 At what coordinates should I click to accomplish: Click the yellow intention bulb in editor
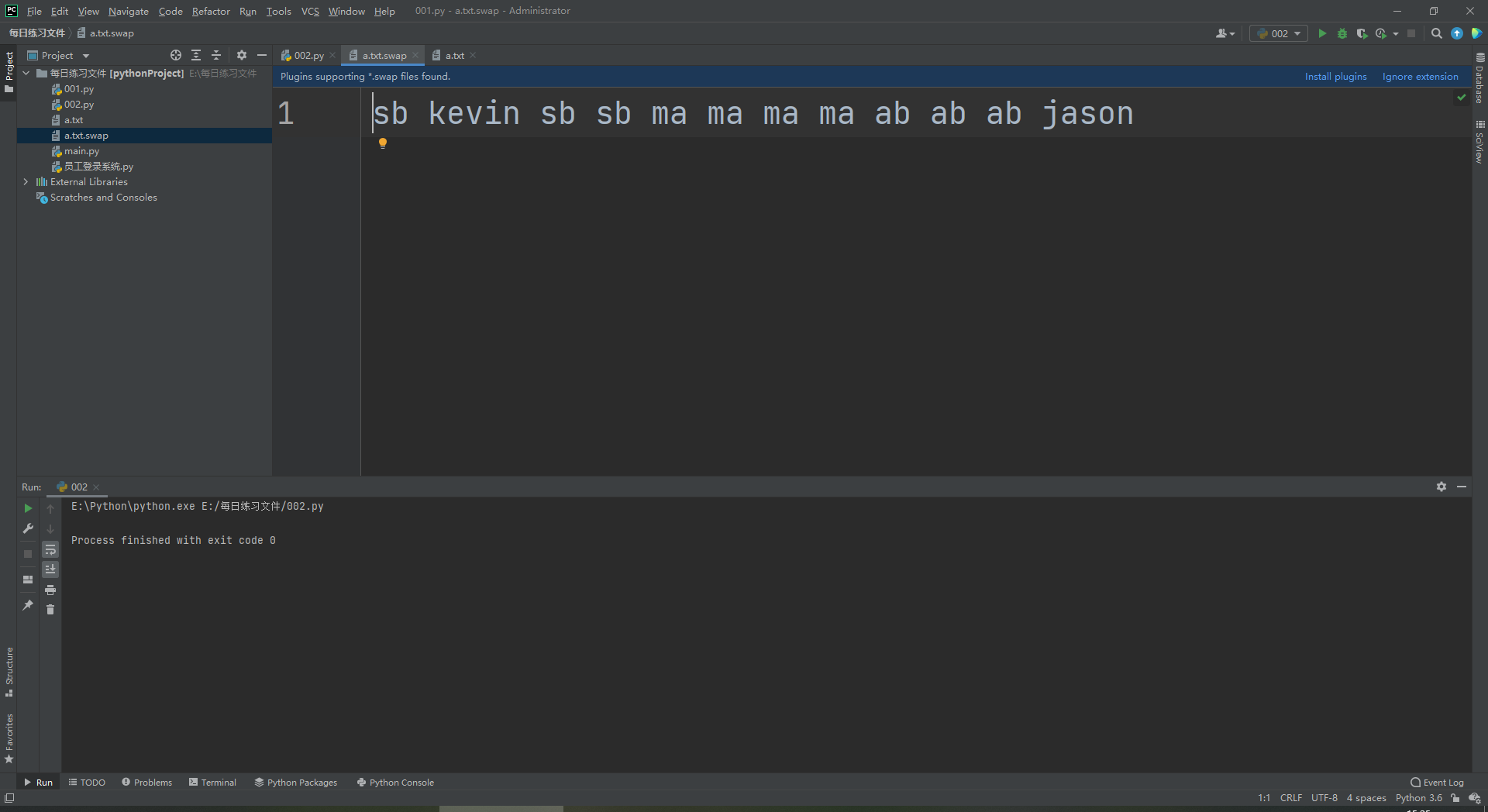[x=383, y=143]
